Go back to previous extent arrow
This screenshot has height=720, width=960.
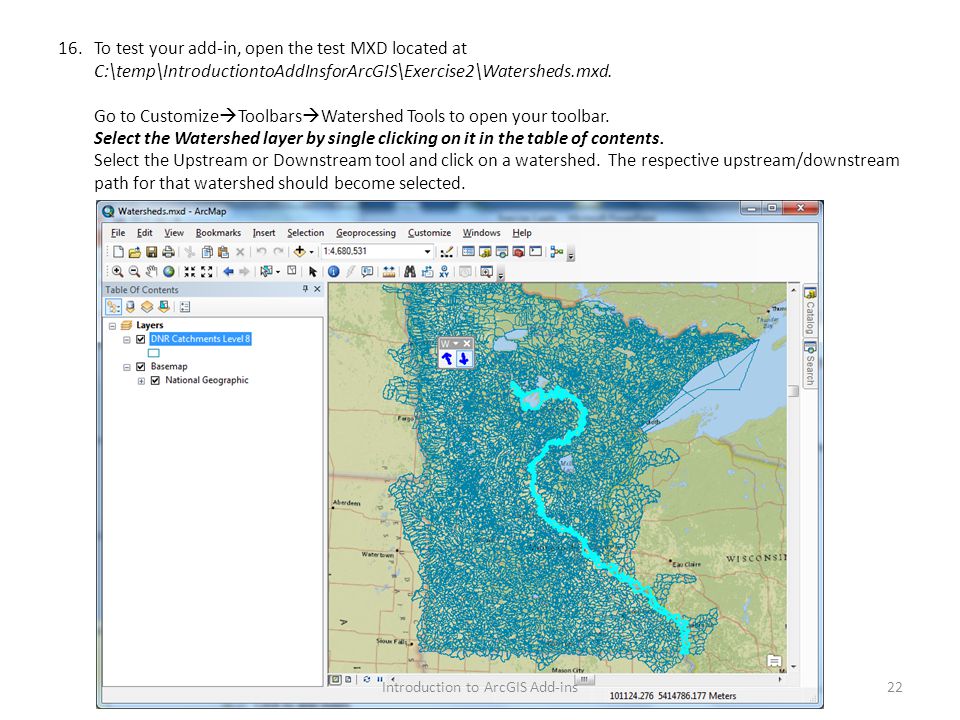228,272
